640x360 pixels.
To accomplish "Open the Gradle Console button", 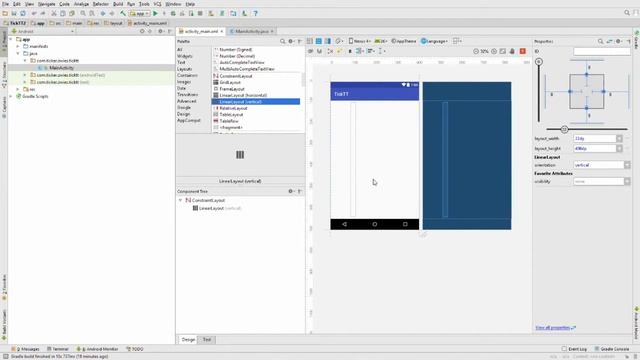I will pos(611,349).
